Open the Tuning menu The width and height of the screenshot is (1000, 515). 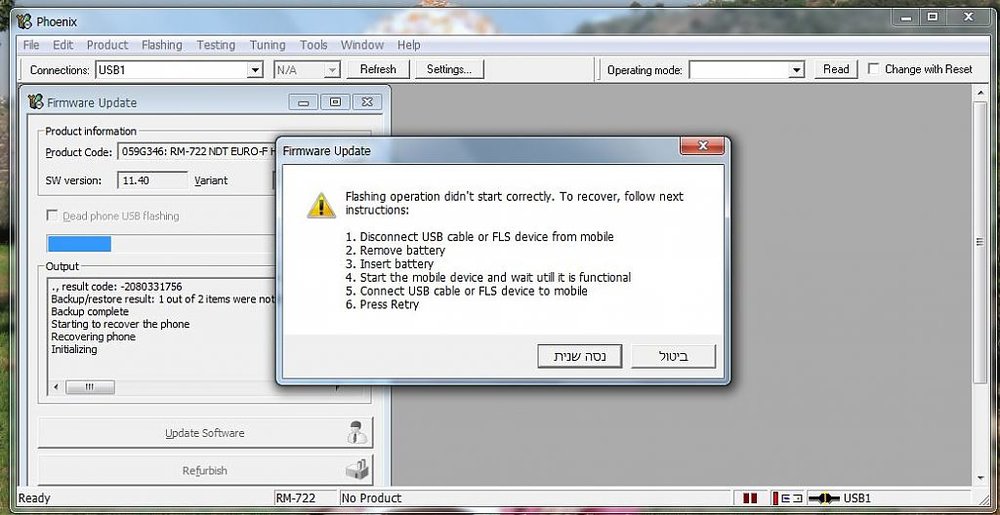click(267, 45)
